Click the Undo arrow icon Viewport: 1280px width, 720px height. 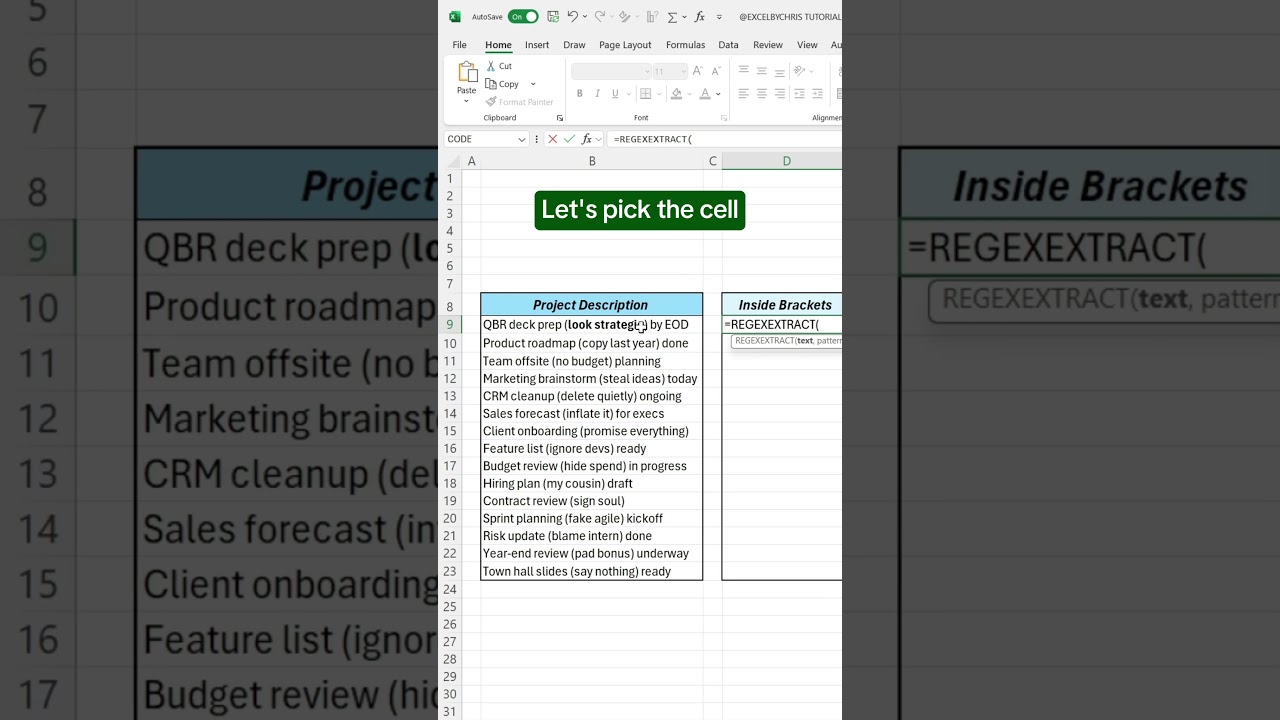tap(572, 16)
